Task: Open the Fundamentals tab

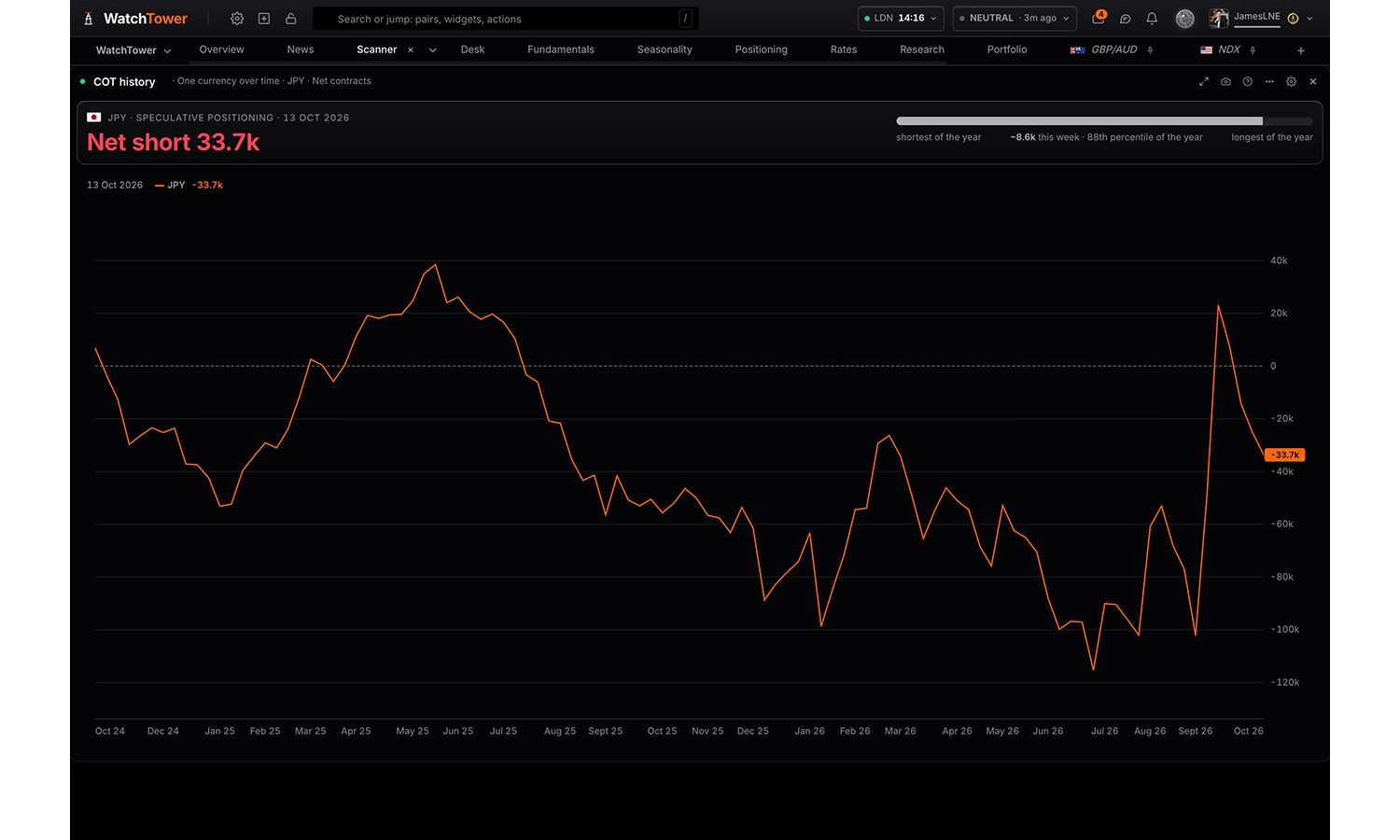Action: point(561,49)
